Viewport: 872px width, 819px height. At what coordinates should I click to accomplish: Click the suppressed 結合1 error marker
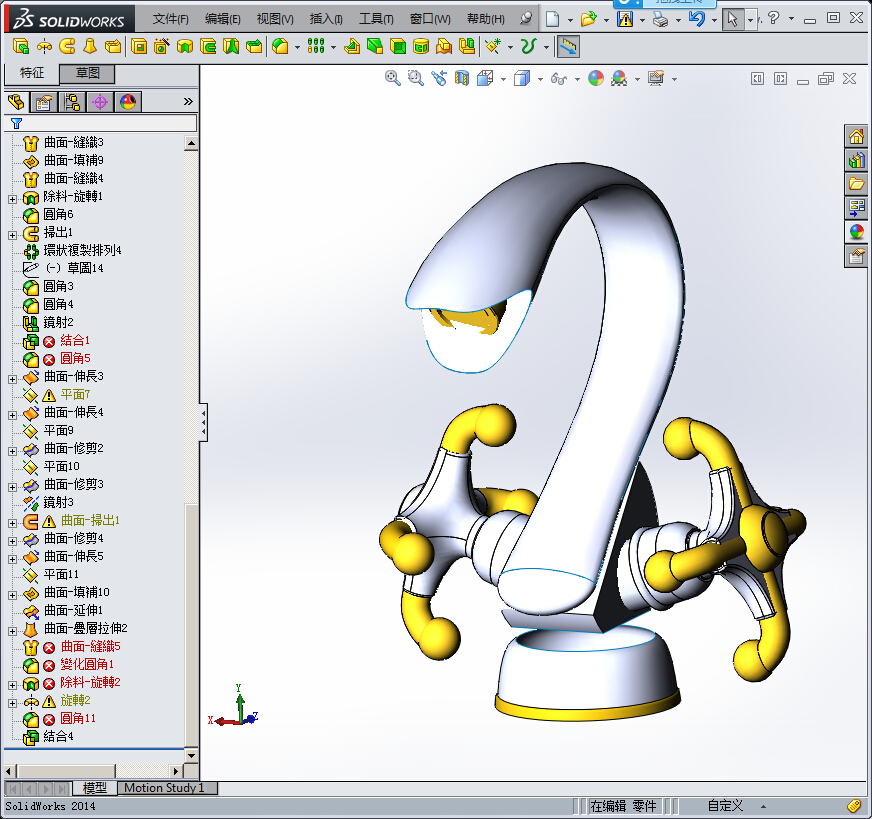[x=46, y=340]
